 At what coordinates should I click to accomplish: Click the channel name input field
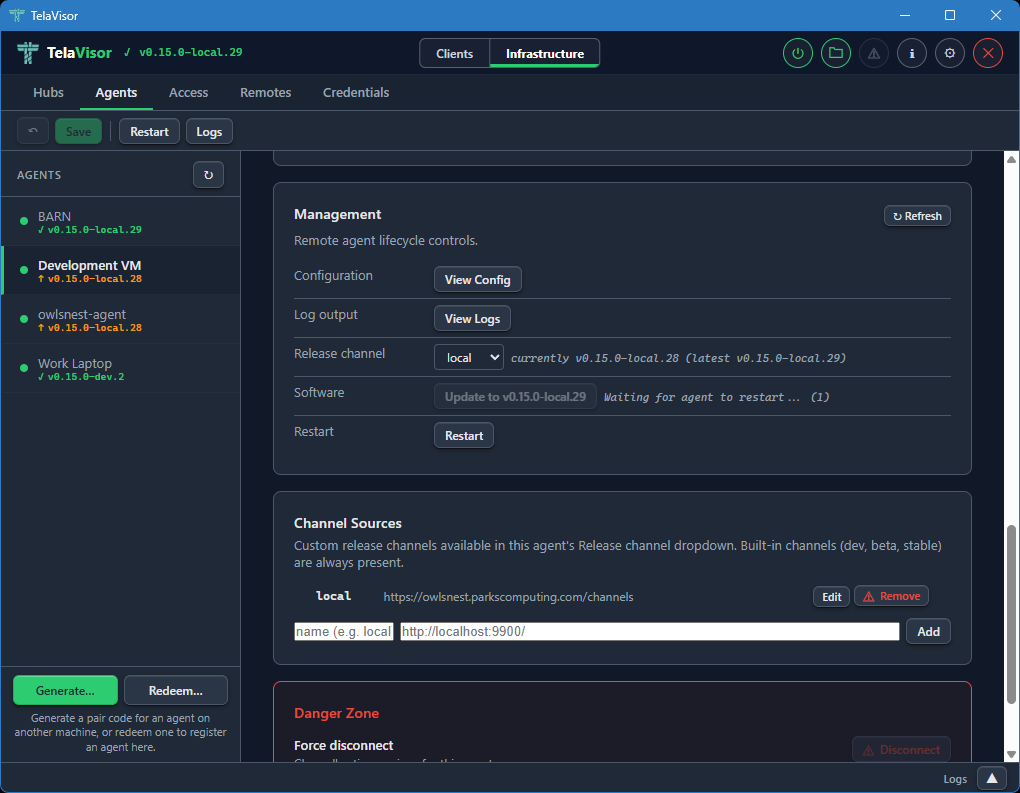coord(343,632)
